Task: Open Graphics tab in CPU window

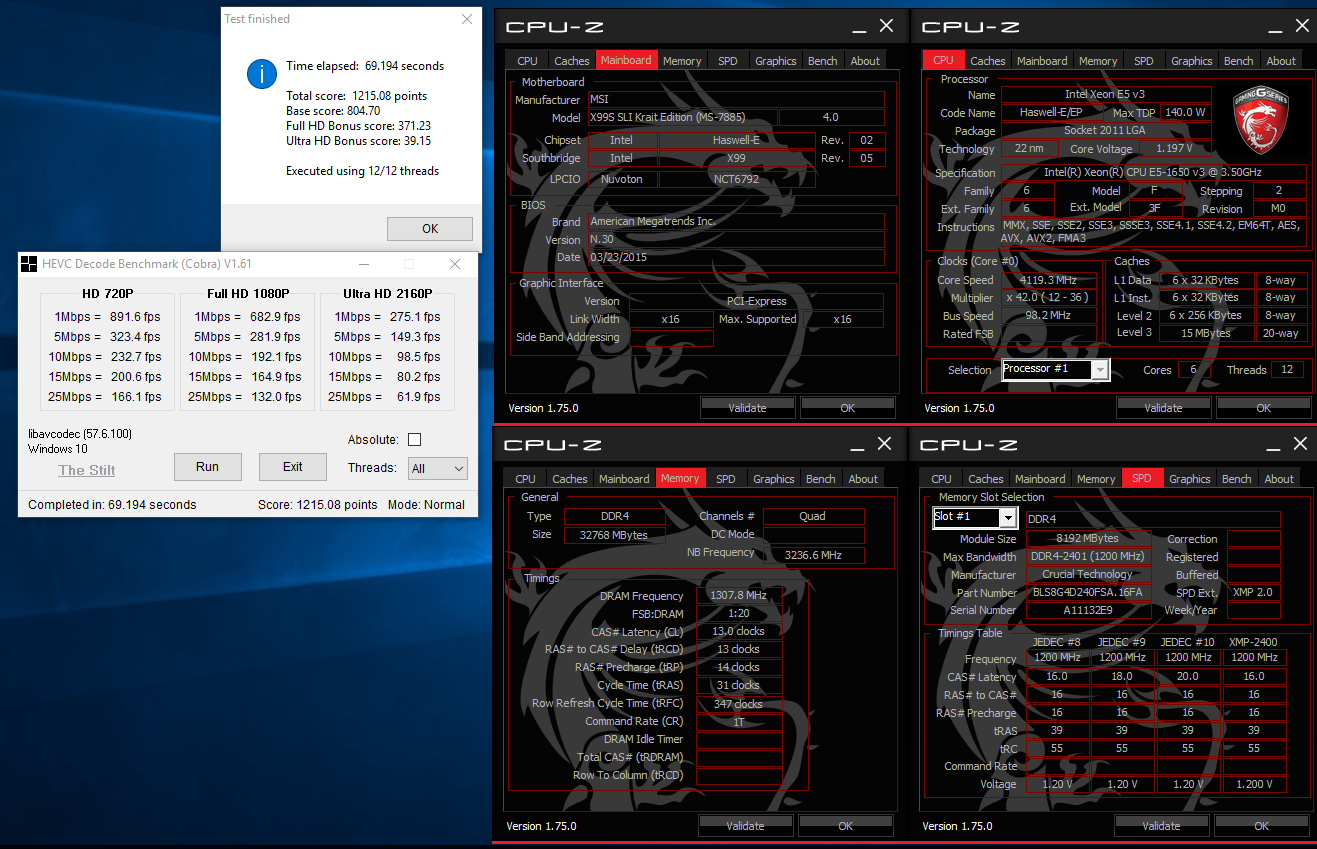Action: coord(1192,61)
